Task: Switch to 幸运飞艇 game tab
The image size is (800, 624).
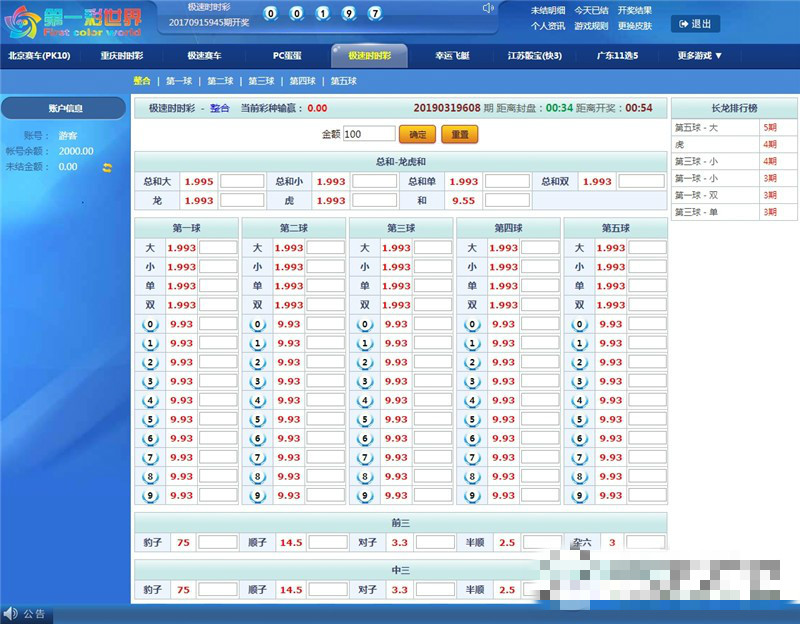Action: pos(452,56)
